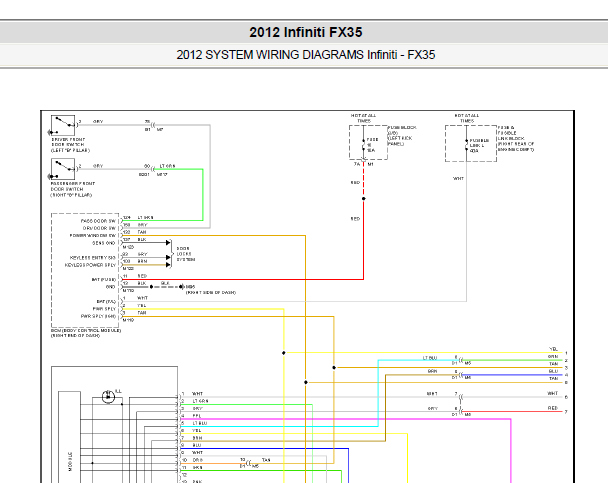Viewport: 608px width, 483px height.
Task: Click the "RED" label beside the dashed wire
Action: 355,183
